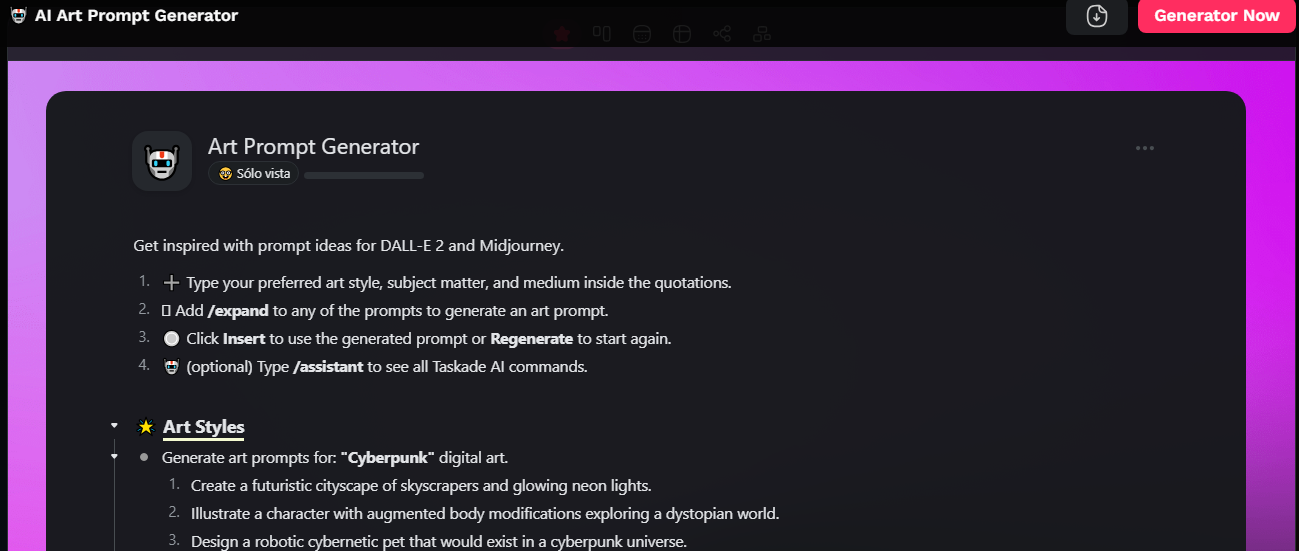1299x551 pixels.
Task: Click the Art Styles heading
Action: point(204,427)
